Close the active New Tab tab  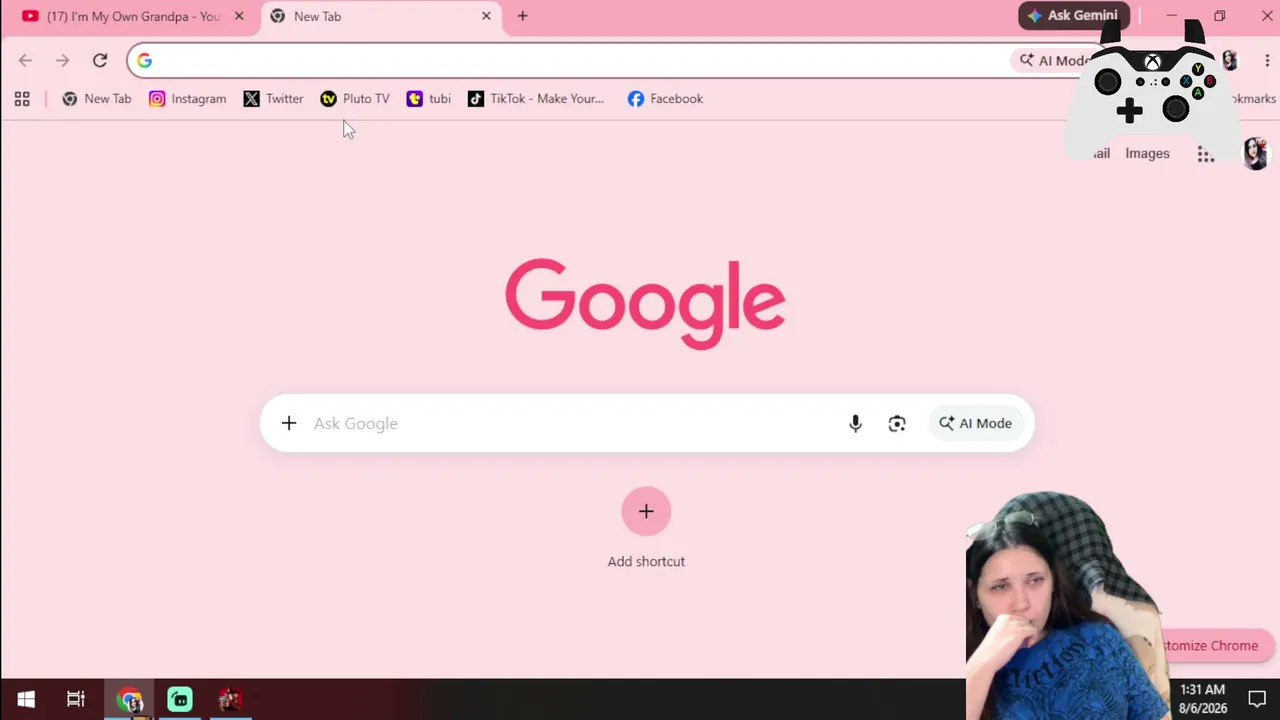click(x=486, y=16)
